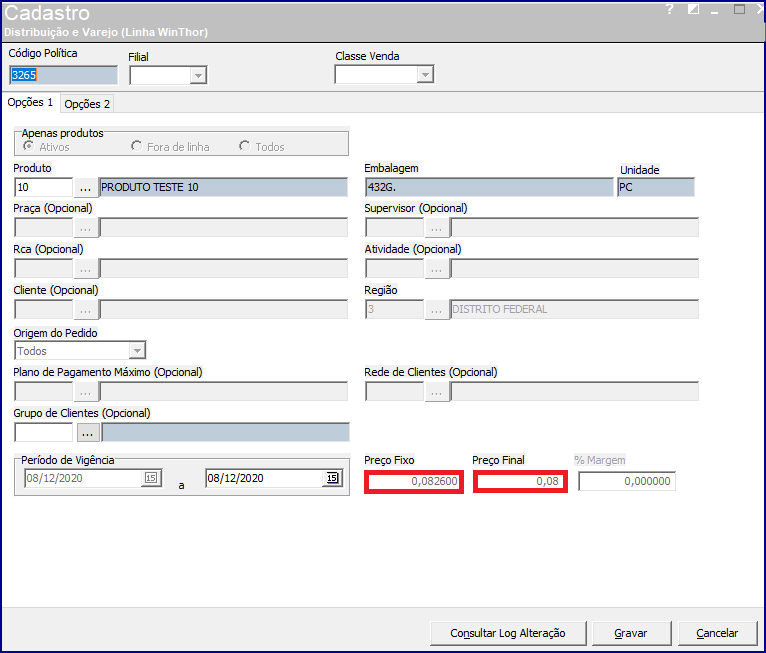The width and height of the screenshot is (766, 653).
Task: Click the Praça code field
Action: [x=43, y=228]
